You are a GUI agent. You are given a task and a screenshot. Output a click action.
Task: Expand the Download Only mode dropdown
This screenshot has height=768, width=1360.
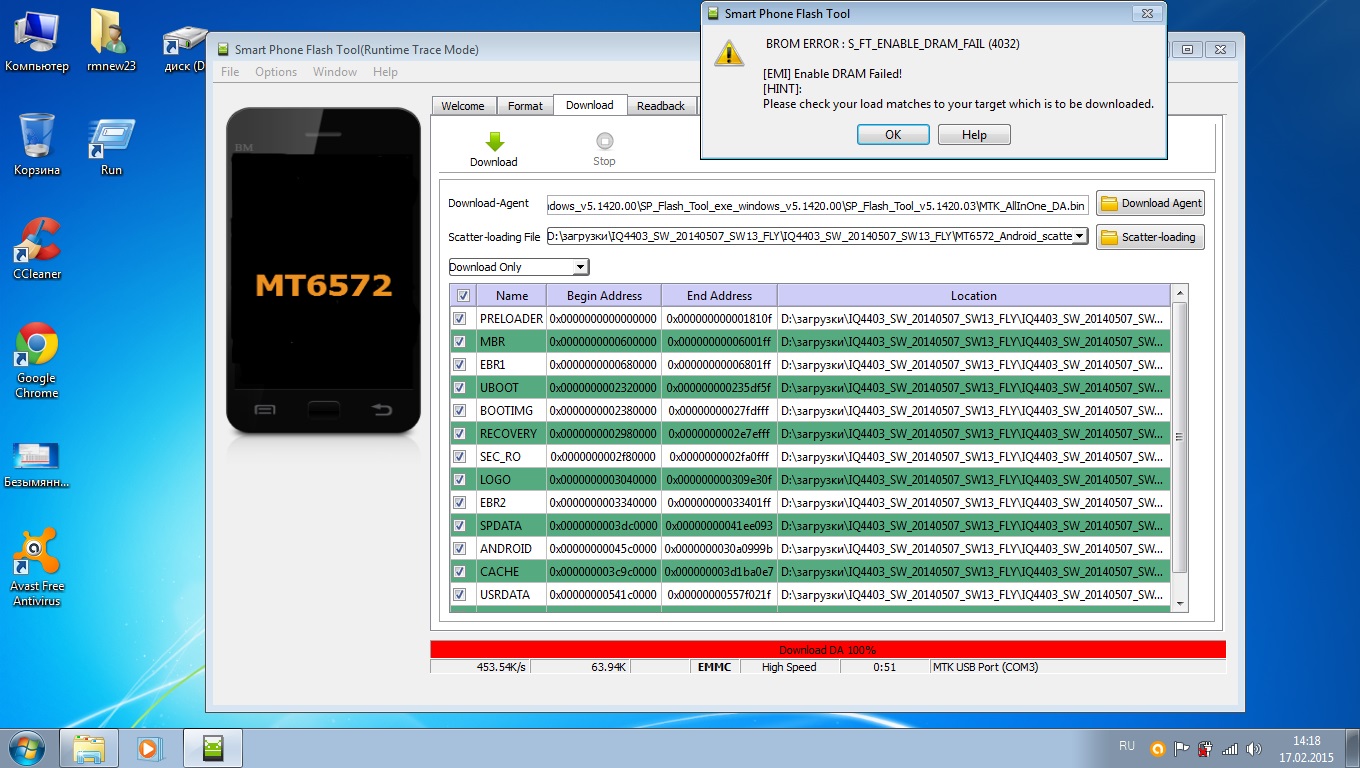[x=579, y=267]
